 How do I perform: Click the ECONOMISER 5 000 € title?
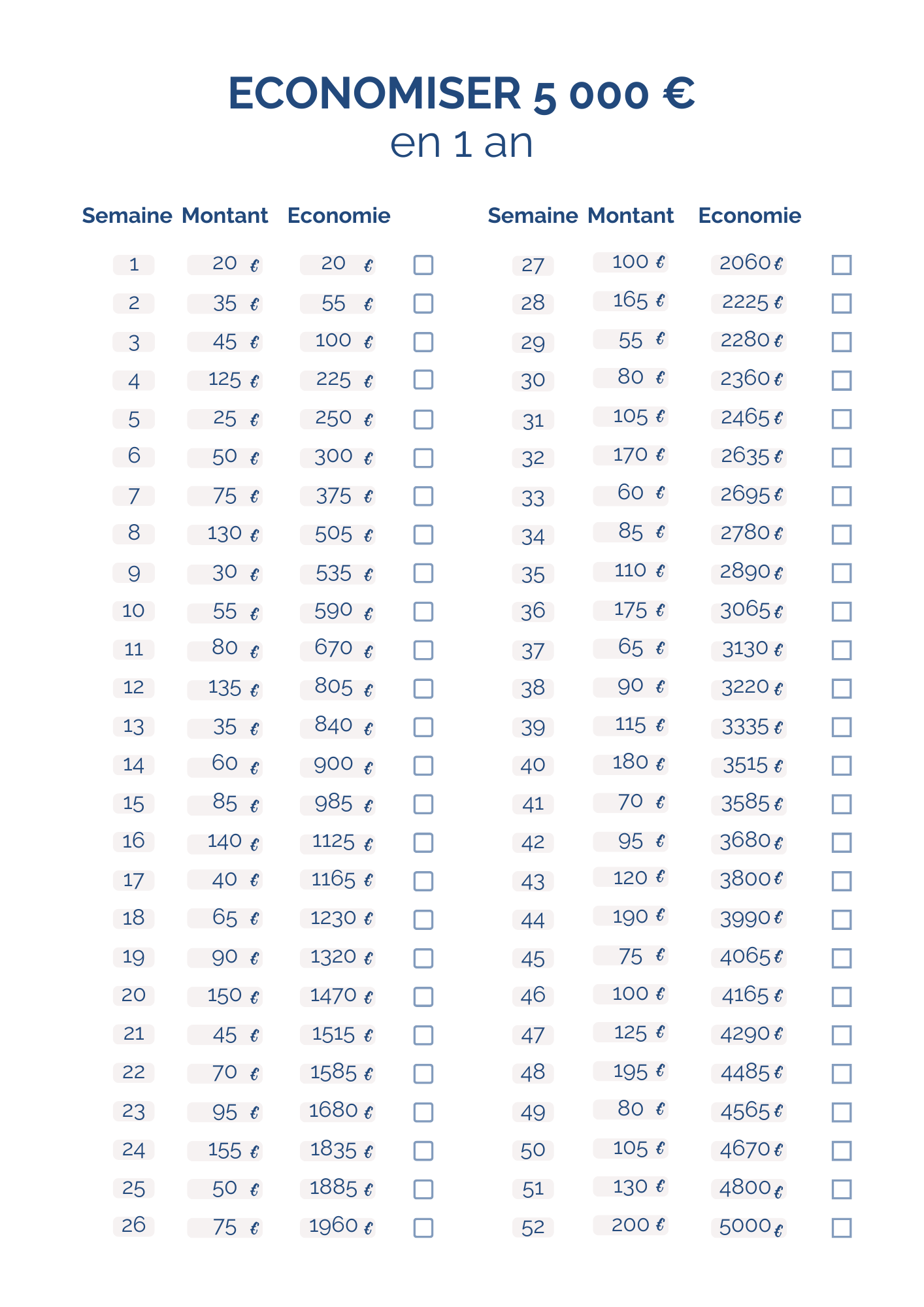[461, 93]
